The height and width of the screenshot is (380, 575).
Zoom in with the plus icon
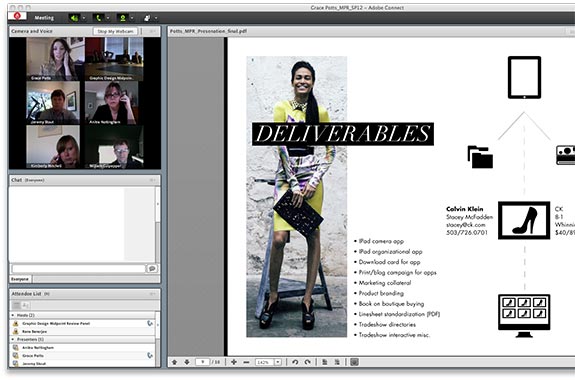pyautogui.click(x=234, y=362)
